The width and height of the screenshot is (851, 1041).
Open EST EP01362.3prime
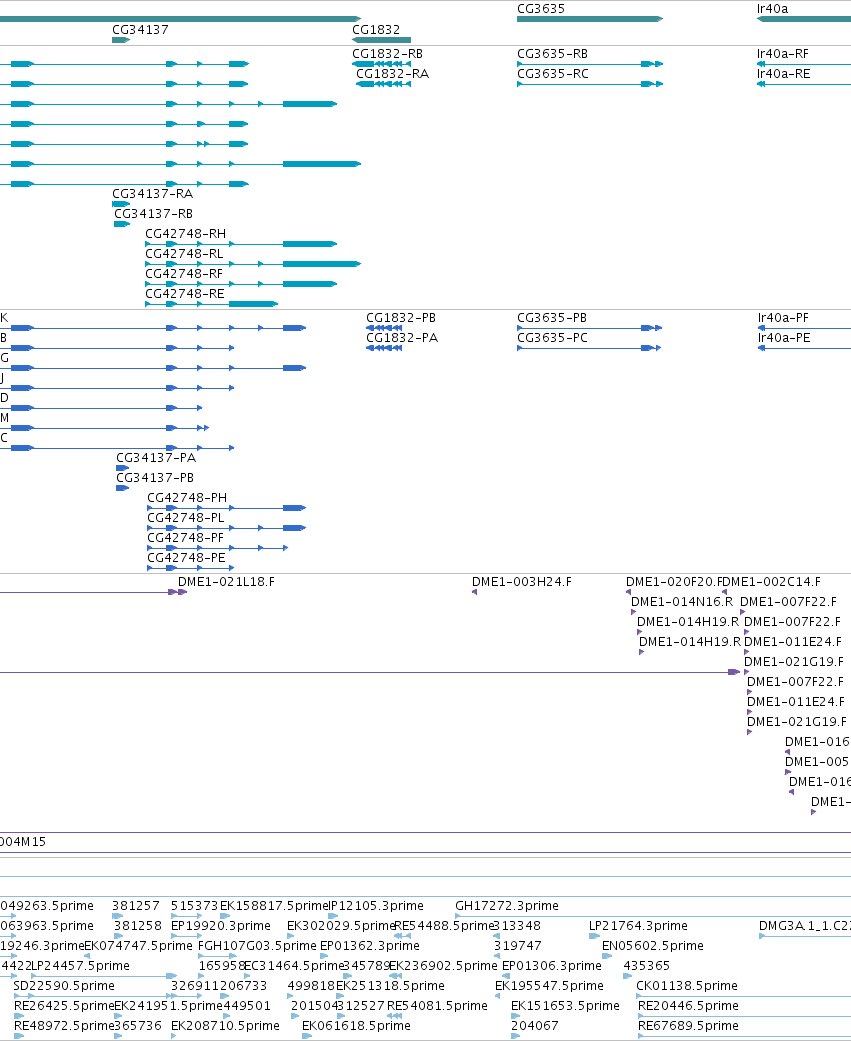click(370, 946)
